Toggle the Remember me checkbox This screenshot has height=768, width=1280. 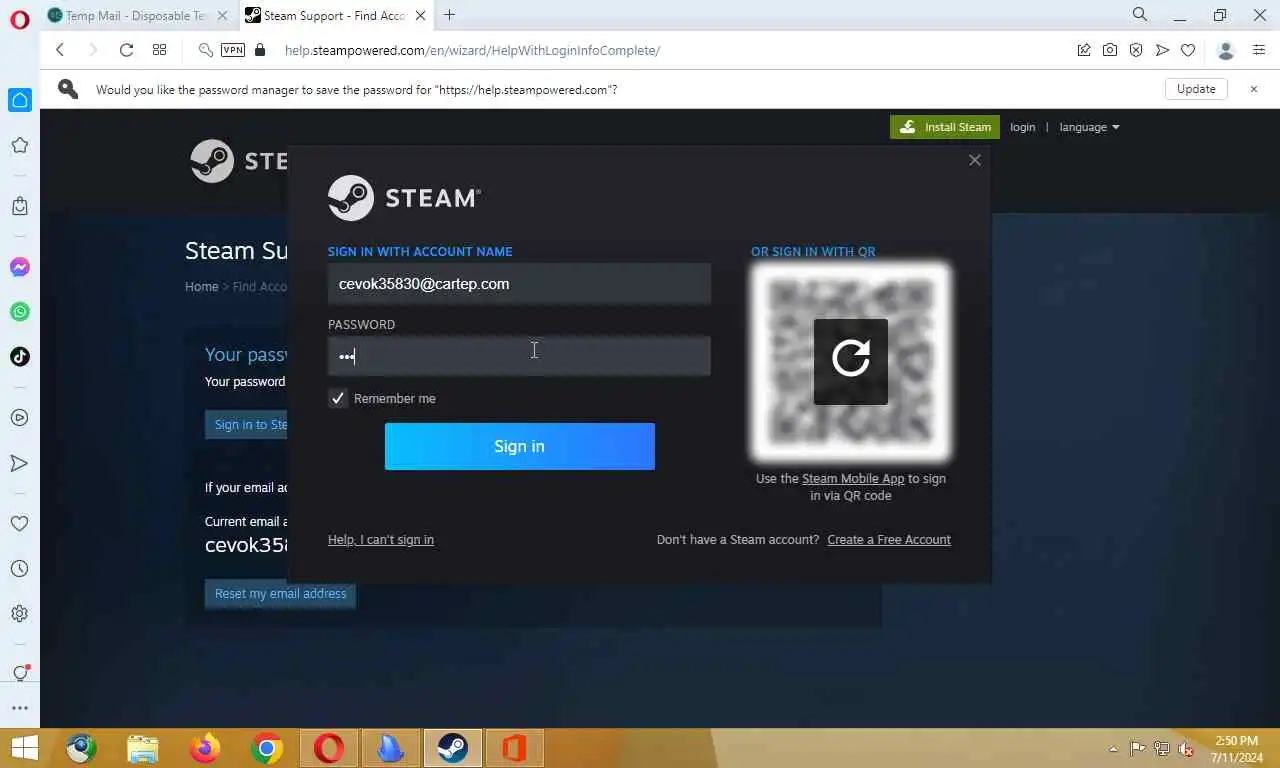338,398
